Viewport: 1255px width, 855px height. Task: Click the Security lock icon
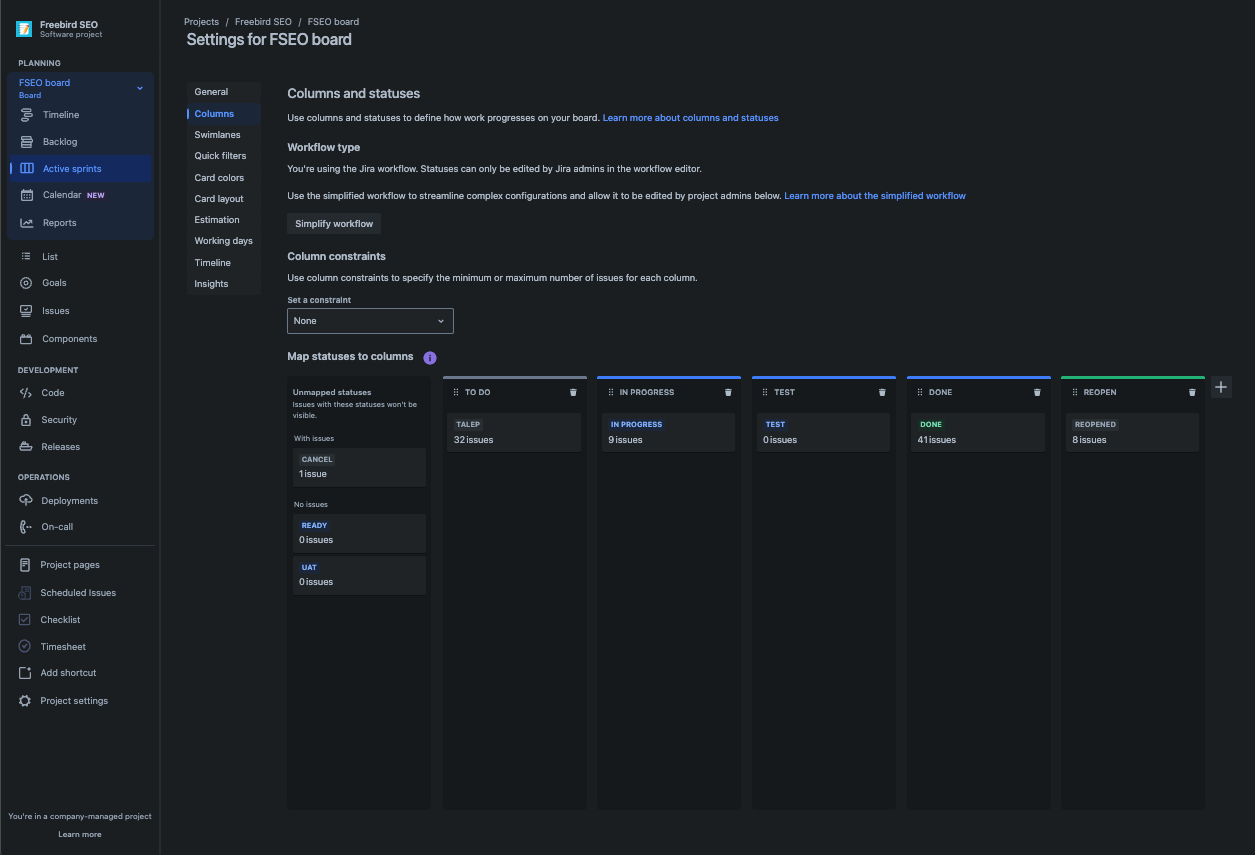pos(26,420)
